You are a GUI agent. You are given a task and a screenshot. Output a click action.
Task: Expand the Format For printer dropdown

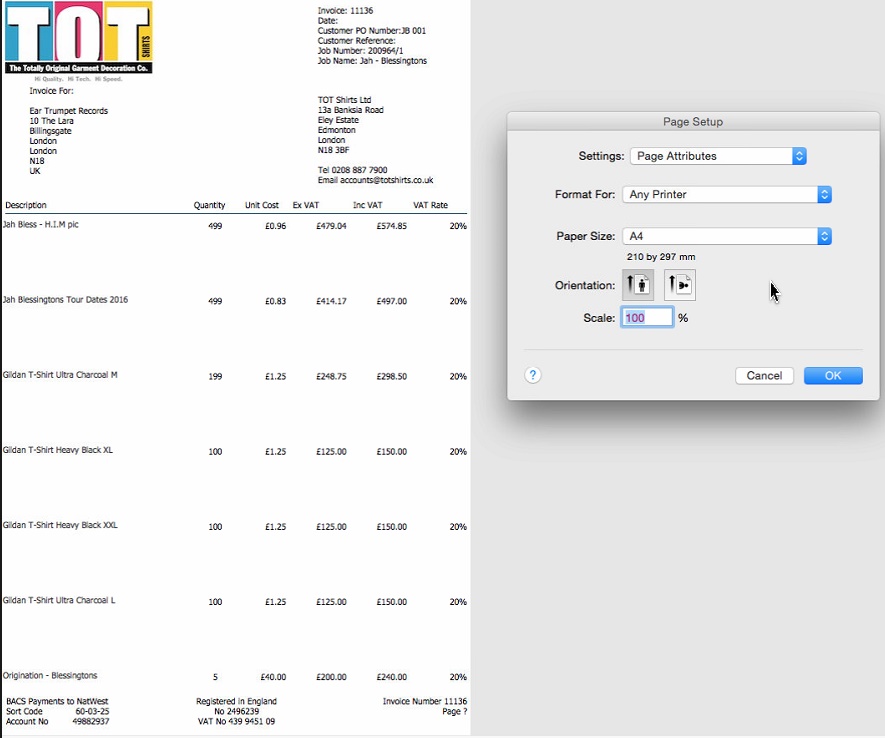coord(726,194)
